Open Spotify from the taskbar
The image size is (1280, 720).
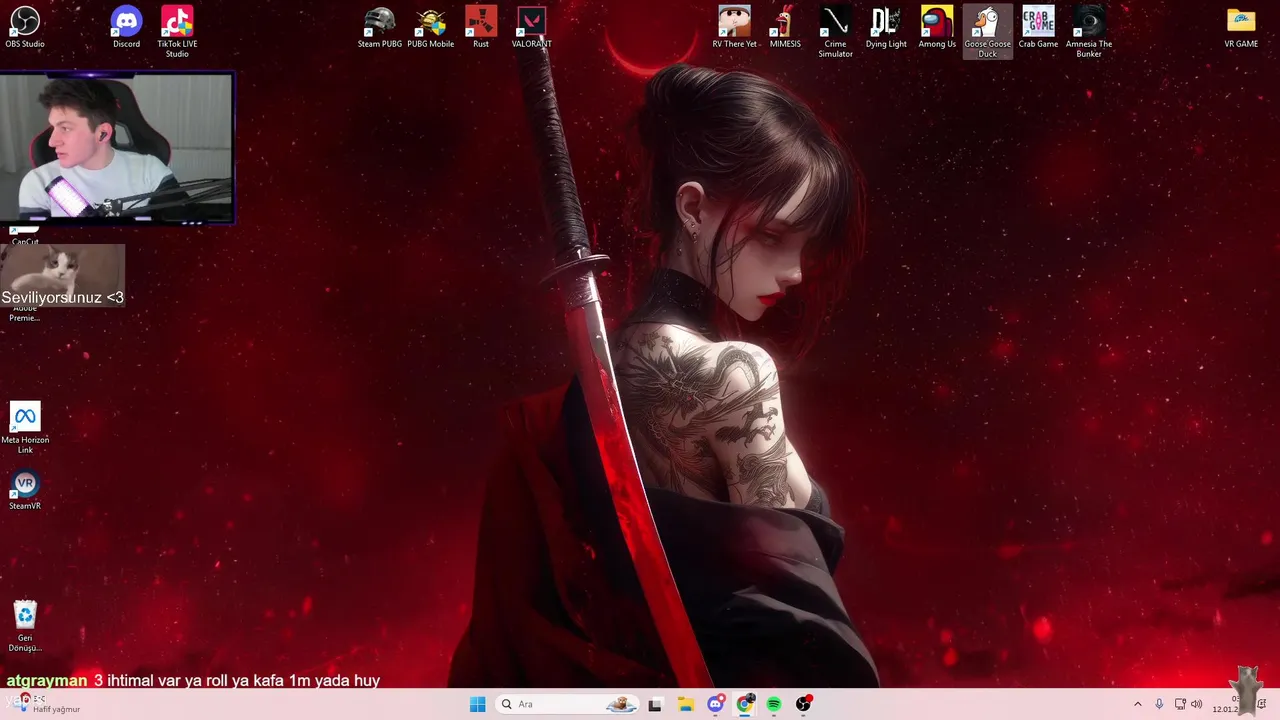click(x=774, y=704)
